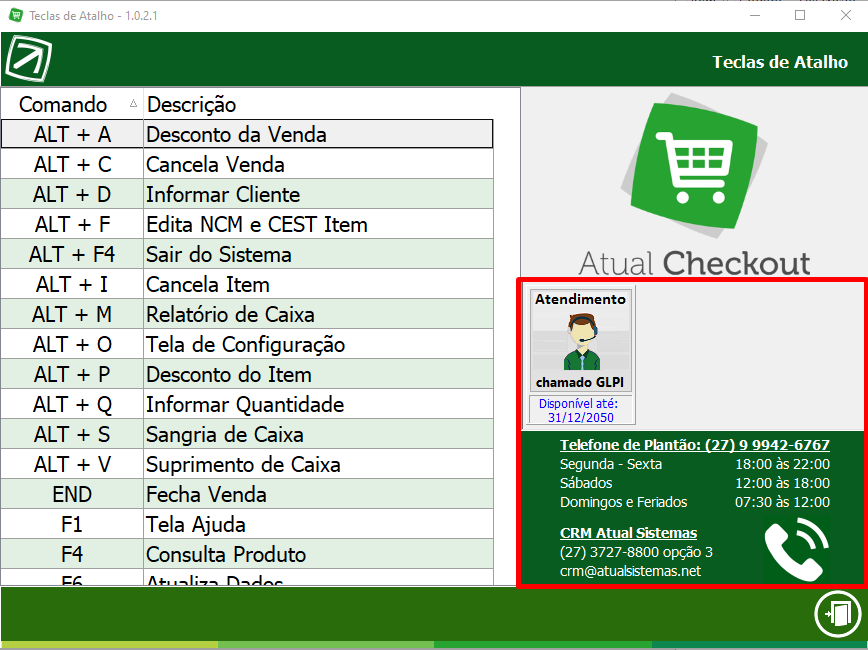Select Informar Cliente description

click(318, 194)
